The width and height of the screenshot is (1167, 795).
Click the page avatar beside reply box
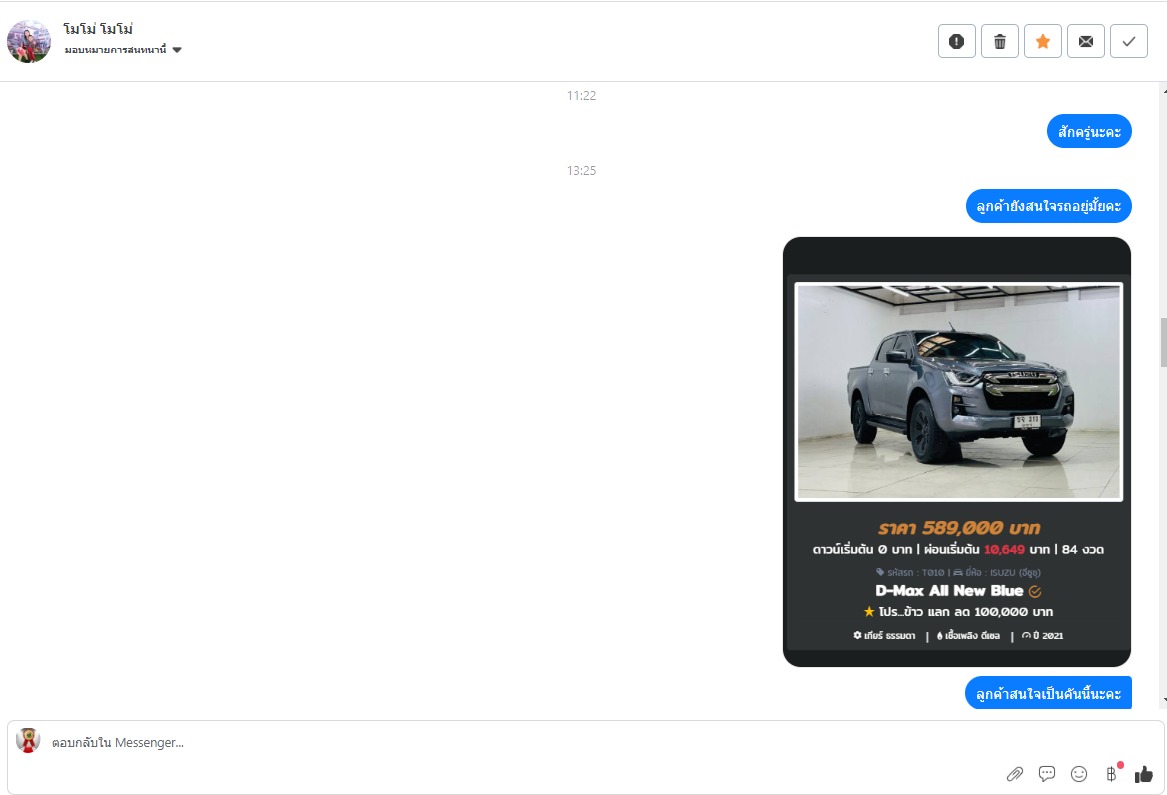pyautogui.click(x=28, y=741)
